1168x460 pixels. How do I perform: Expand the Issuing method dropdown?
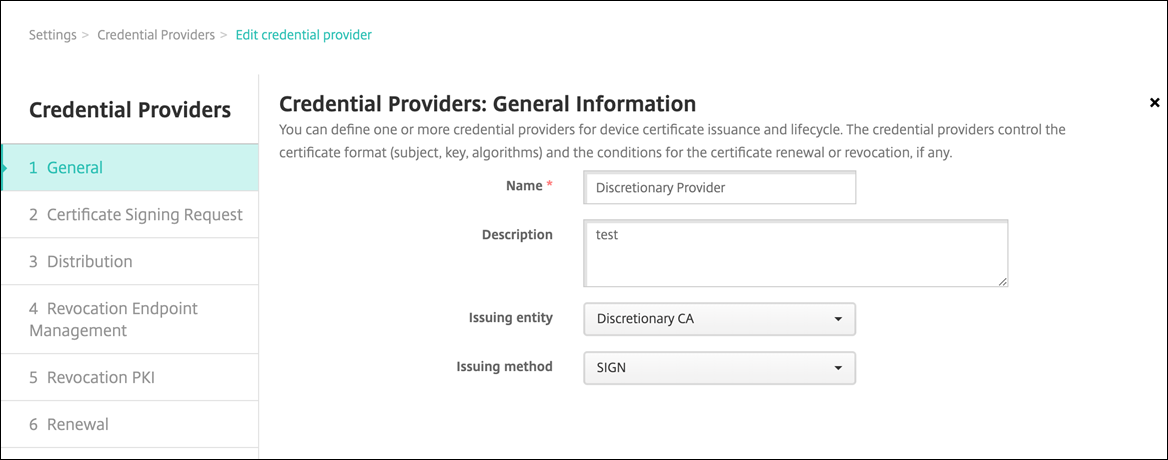pos(718,367)
